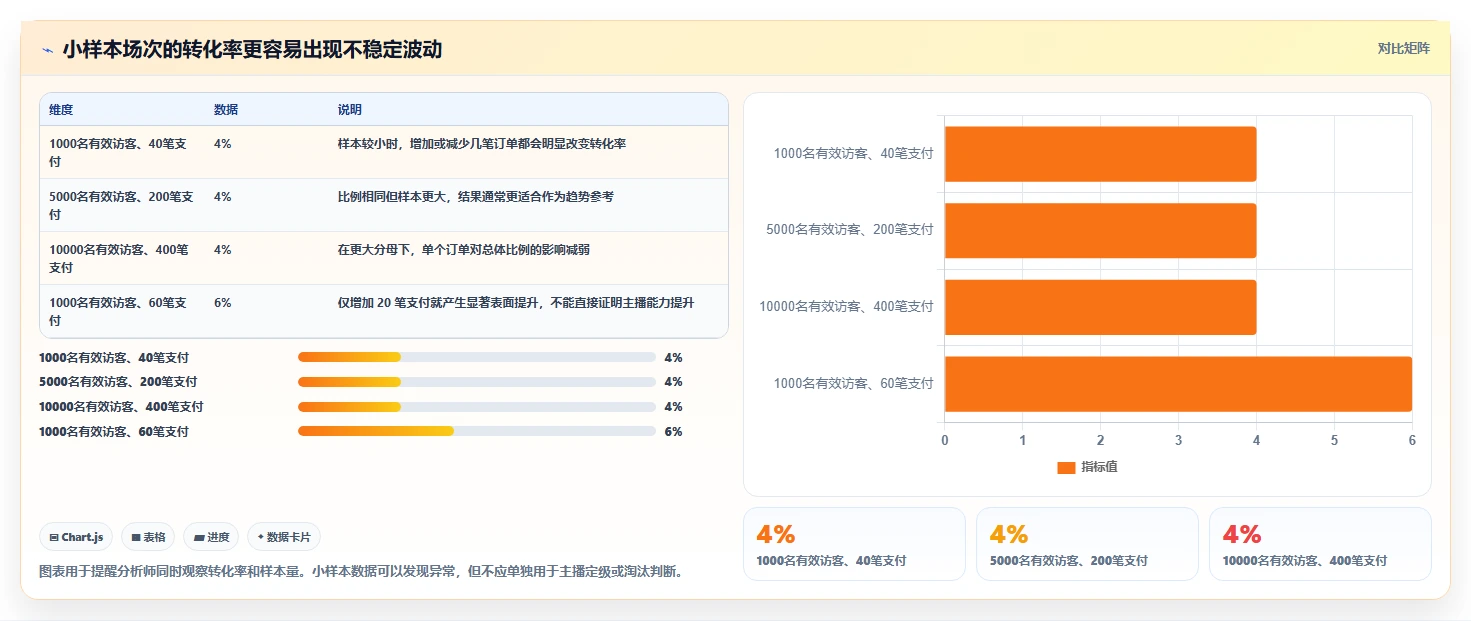Image resolution: width=1471 pixels, height=621 pixels.
Task: Click description starting 在更大分母下
Action: click(464, 250)
